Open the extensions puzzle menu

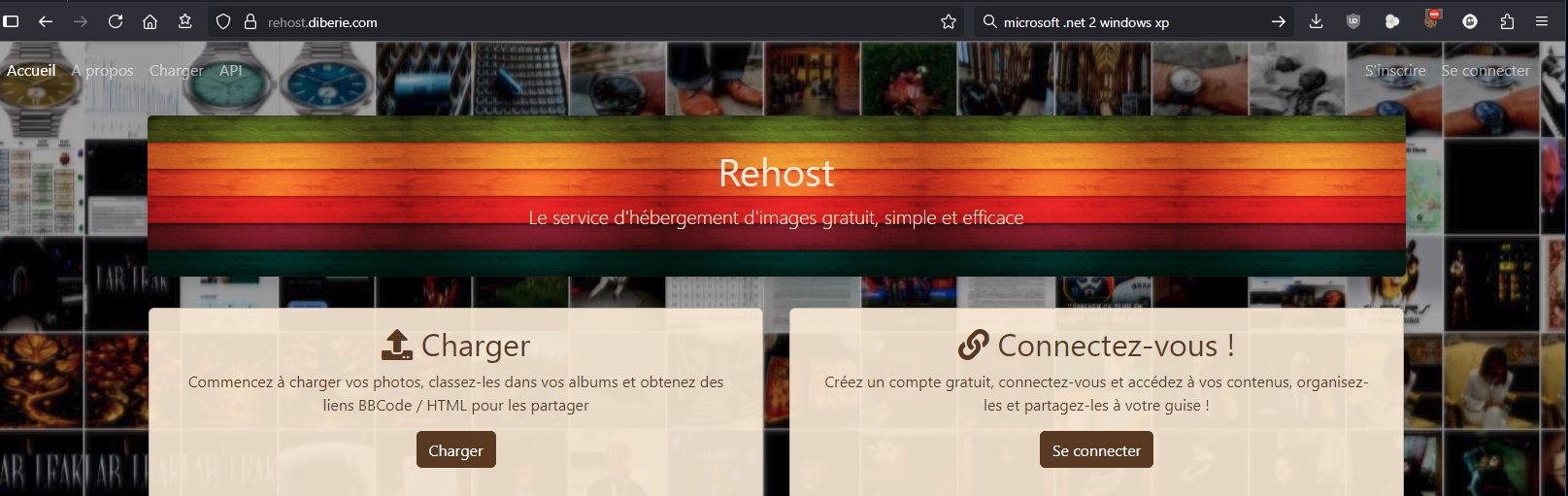1507,21
